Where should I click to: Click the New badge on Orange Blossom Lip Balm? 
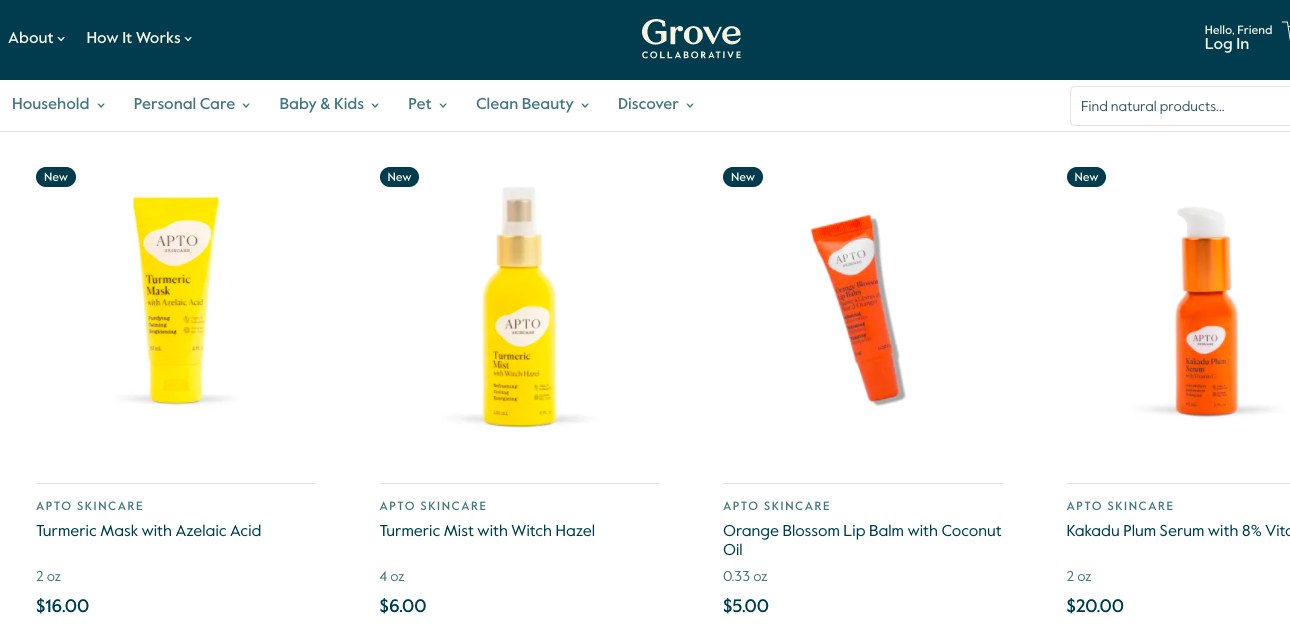(743, 177)
